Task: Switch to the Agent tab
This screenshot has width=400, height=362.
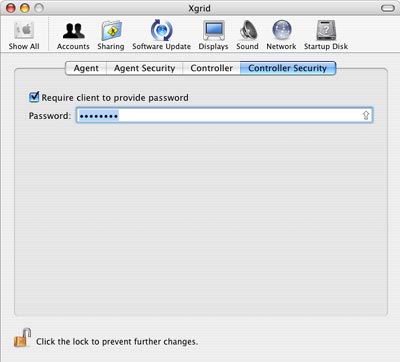Action: [x=86, y=68]
